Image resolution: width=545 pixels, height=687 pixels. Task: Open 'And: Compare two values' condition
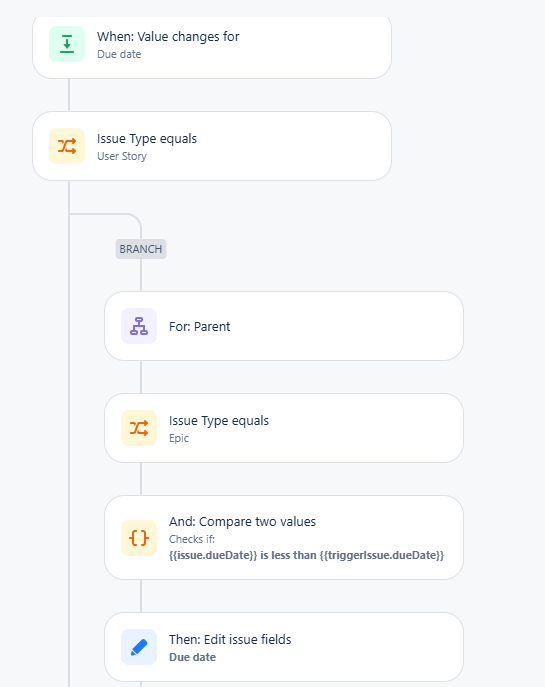pos(242,521)
